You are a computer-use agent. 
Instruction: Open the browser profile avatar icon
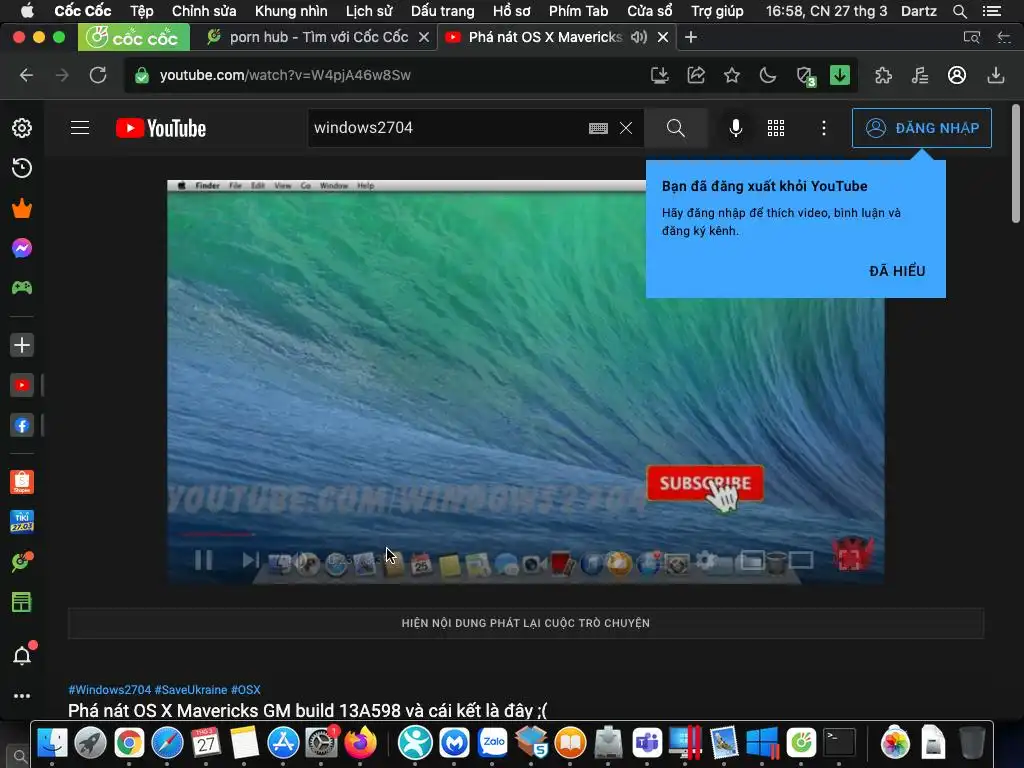tap(957, 76)
